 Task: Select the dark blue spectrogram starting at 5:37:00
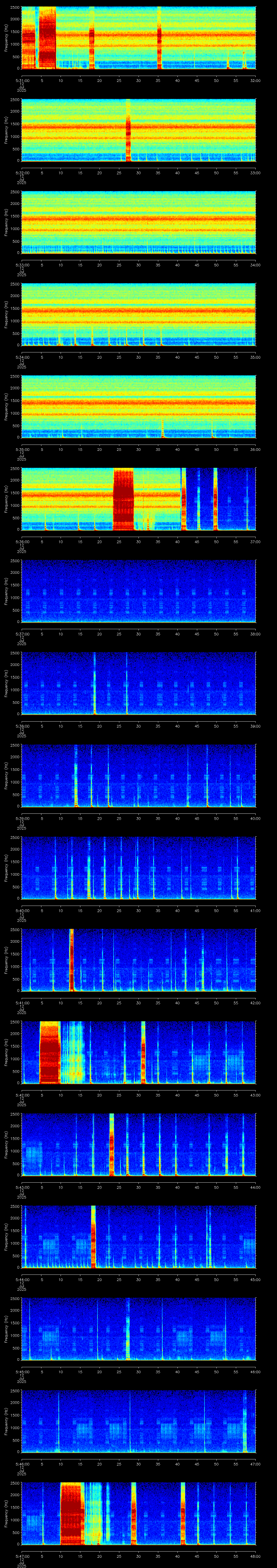click(x=138, y=591)
